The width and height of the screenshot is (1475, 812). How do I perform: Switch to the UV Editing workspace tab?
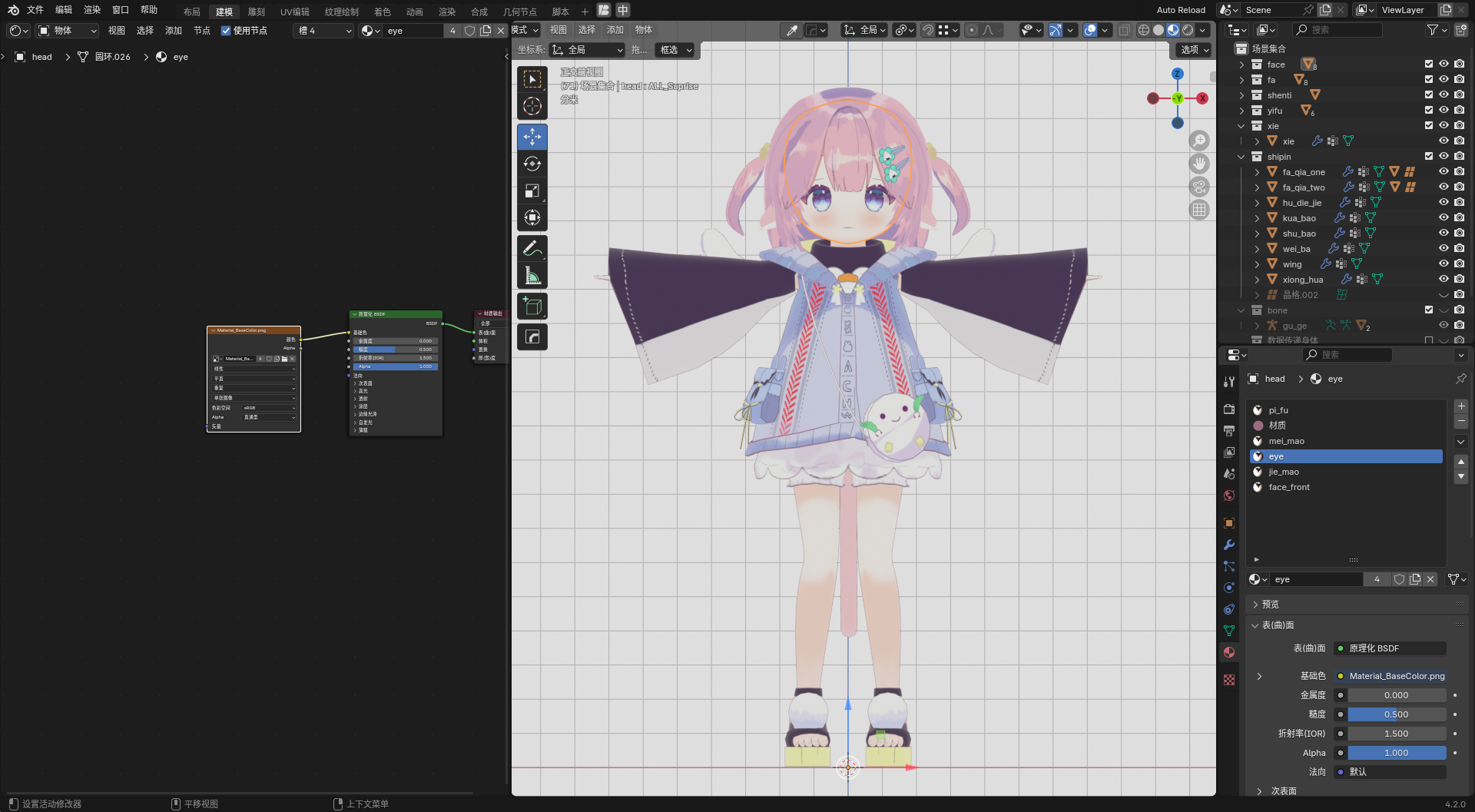point(294,12)
